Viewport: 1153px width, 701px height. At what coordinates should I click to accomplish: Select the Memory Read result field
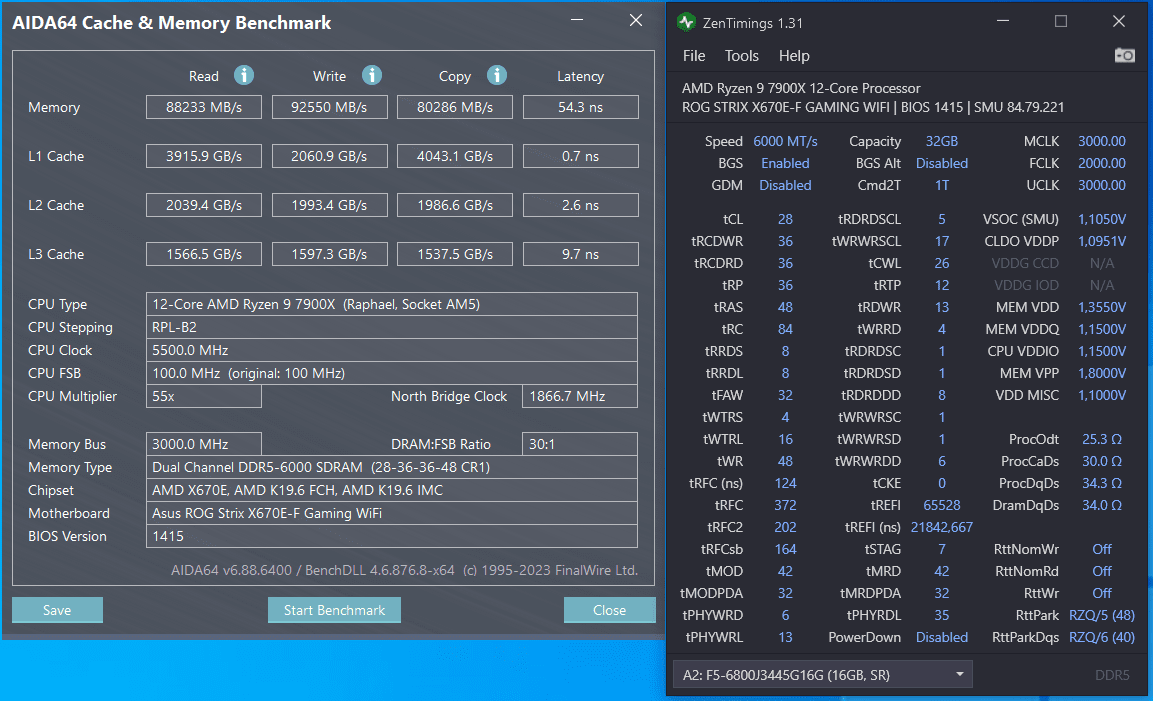204,107
